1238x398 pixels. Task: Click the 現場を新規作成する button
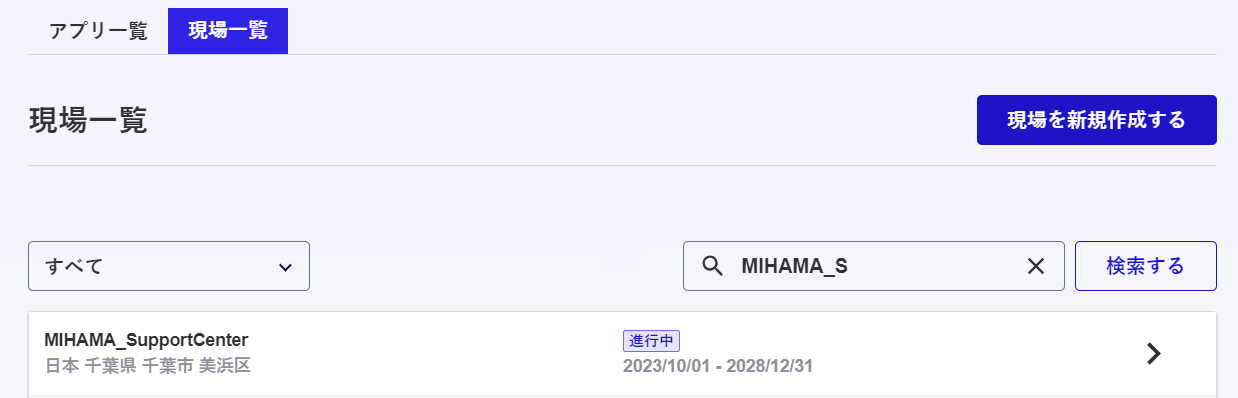(x=1097, y=120)
